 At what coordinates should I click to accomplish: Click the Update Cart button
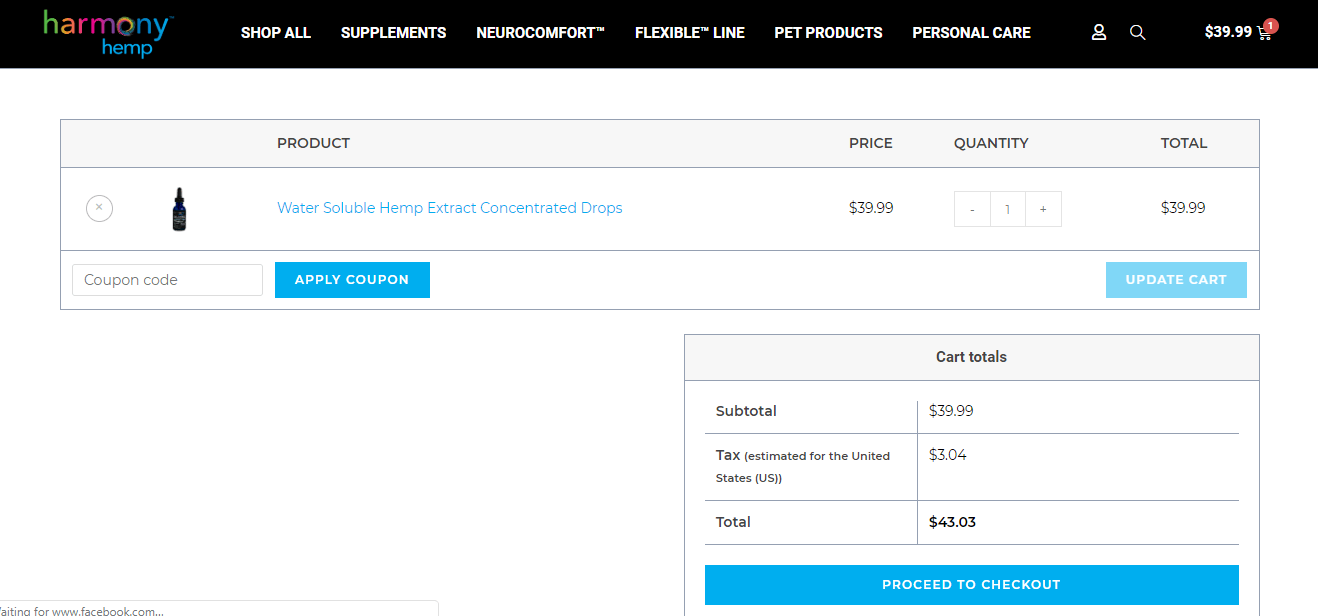pos(1176,280)
